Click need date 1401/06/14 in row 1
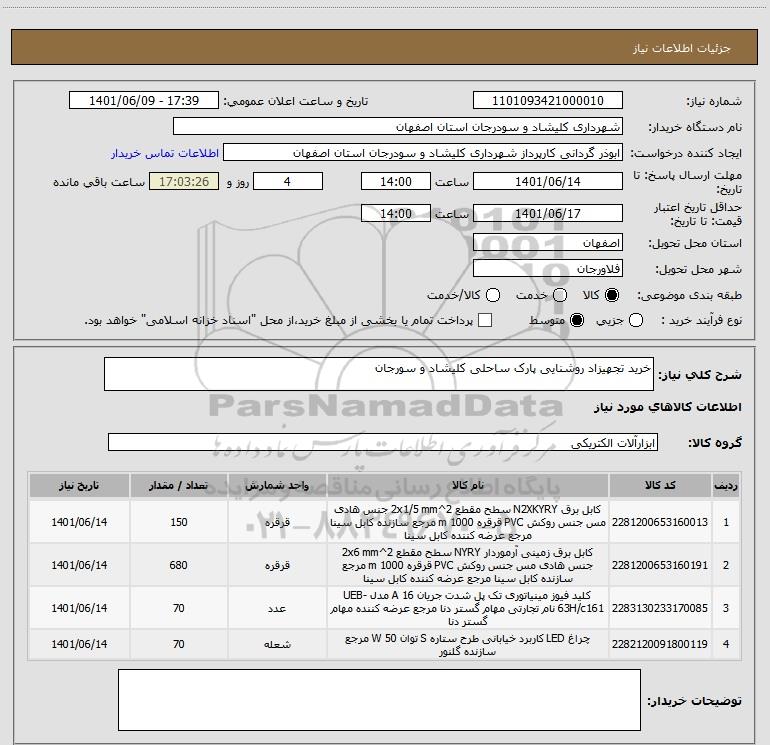The width and height of the screenshot is (770, 745). coord(79,522)
